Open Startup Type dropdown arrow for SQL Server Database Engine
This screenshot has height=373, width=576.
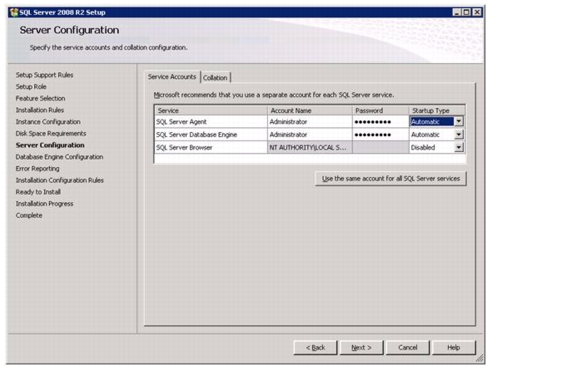pyautogui.click(x=459, y=135)
